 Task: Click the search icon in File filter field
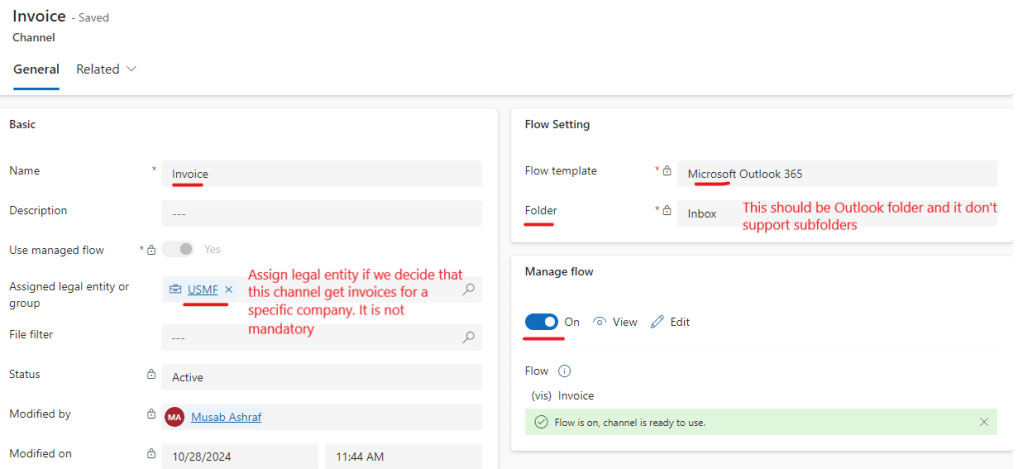pyautogui.click(x=468, y=338)
